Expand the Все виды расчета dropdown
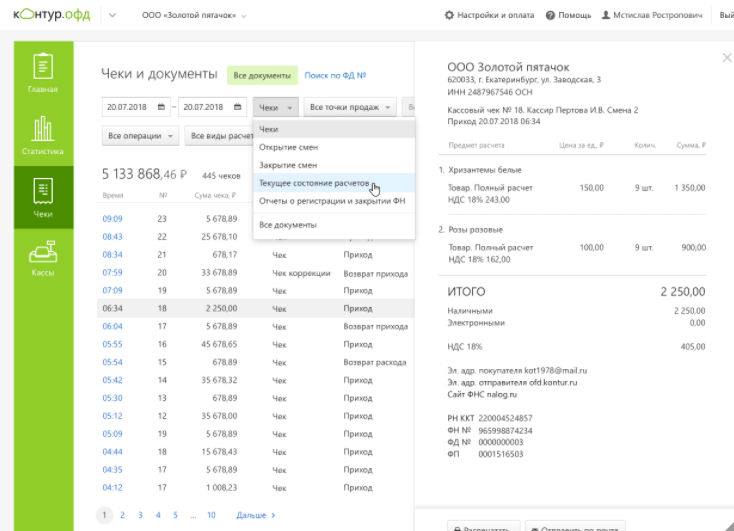This screenshot has width=734, height=531. click(221, 136)
